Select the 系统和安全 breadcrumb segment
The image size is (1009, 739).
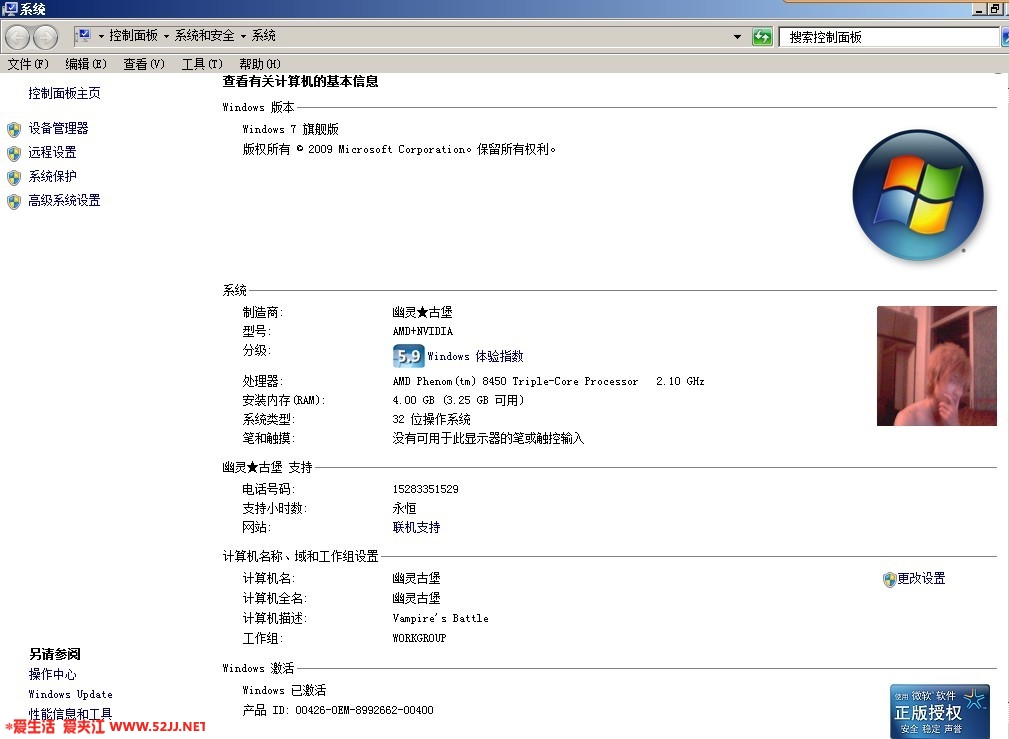point(205,35)
